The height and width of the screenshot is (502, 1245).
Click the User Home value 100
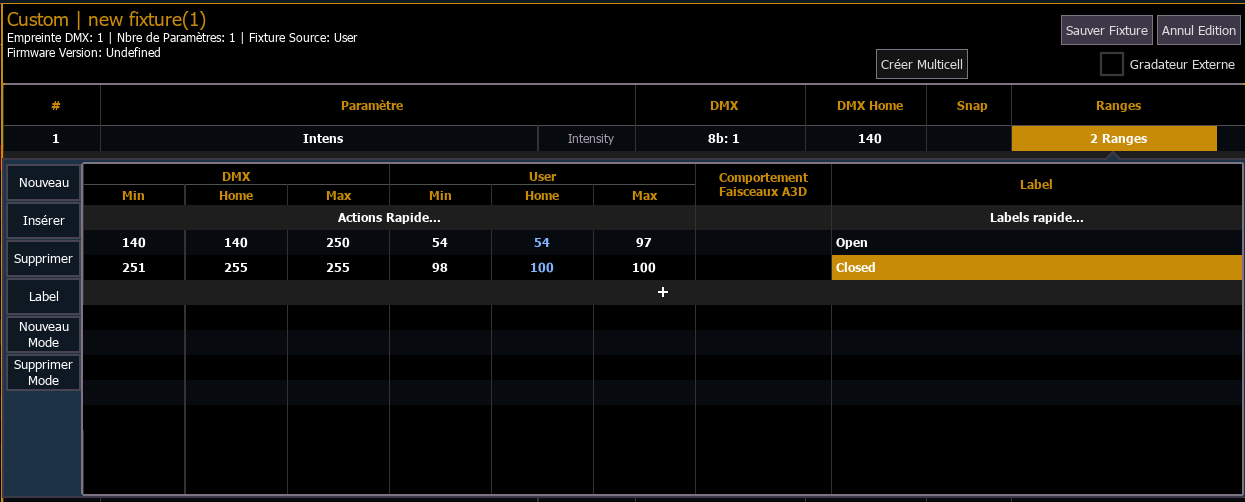(x=541, y=268)
